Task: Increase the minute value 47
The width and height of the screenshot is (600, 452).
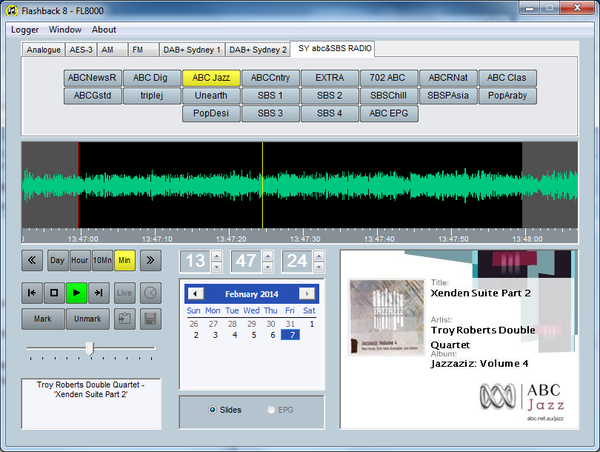Action: (267, 256)
